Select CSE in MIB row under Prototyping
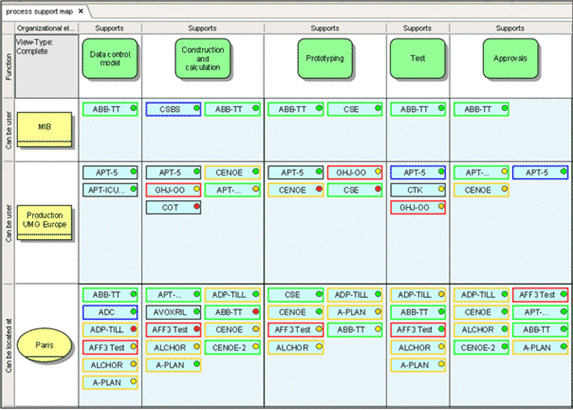This screenshot has height=410, width=573. tap(355, 109)
